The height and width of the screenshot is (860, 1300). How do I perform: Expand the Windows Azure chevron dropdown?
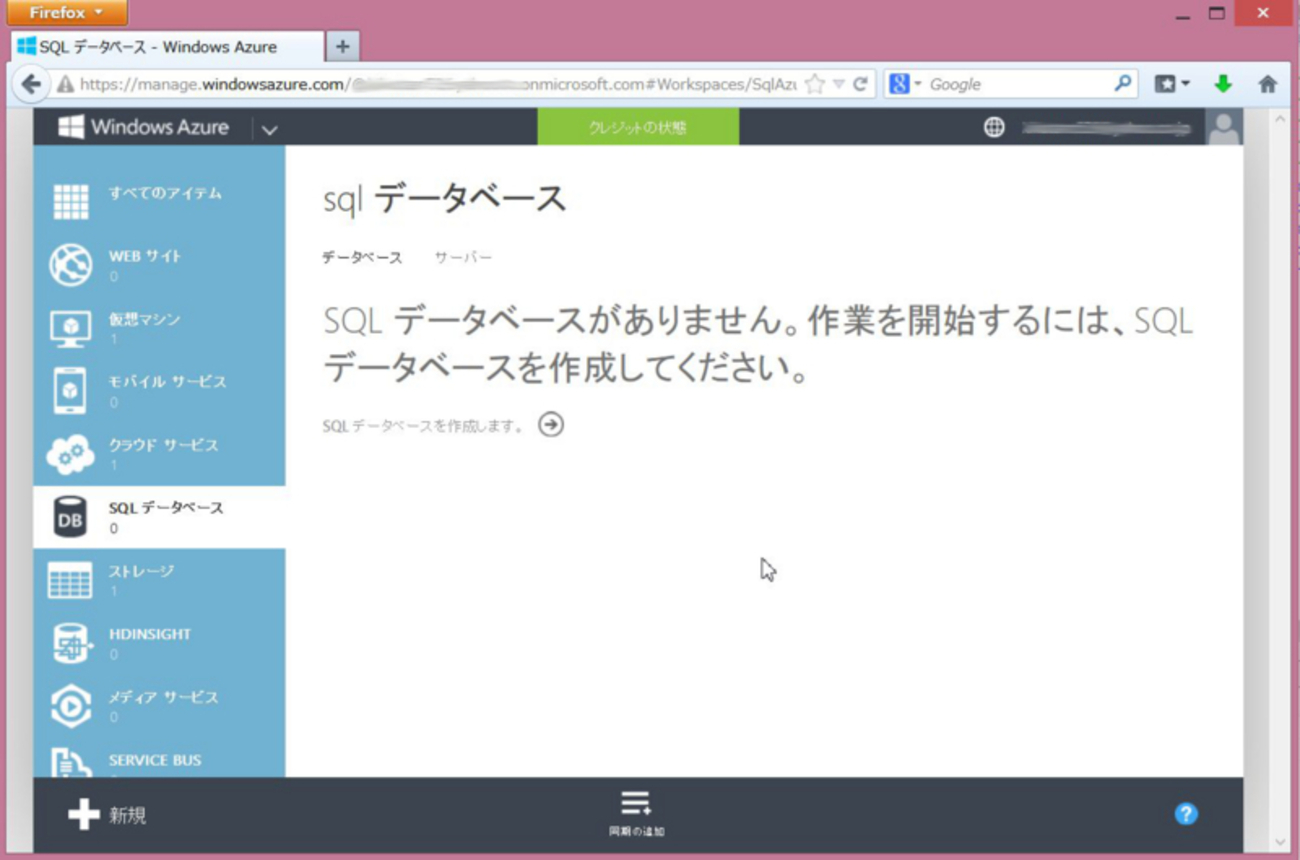pyautogui.click(x=269, y=129)
